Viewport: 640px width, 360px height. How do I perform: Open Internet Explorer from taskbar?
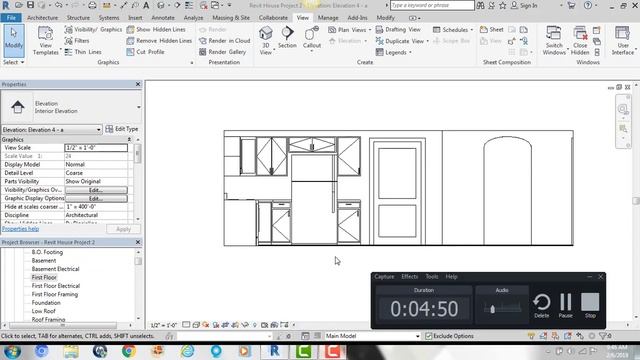click(x=187, y=351)
